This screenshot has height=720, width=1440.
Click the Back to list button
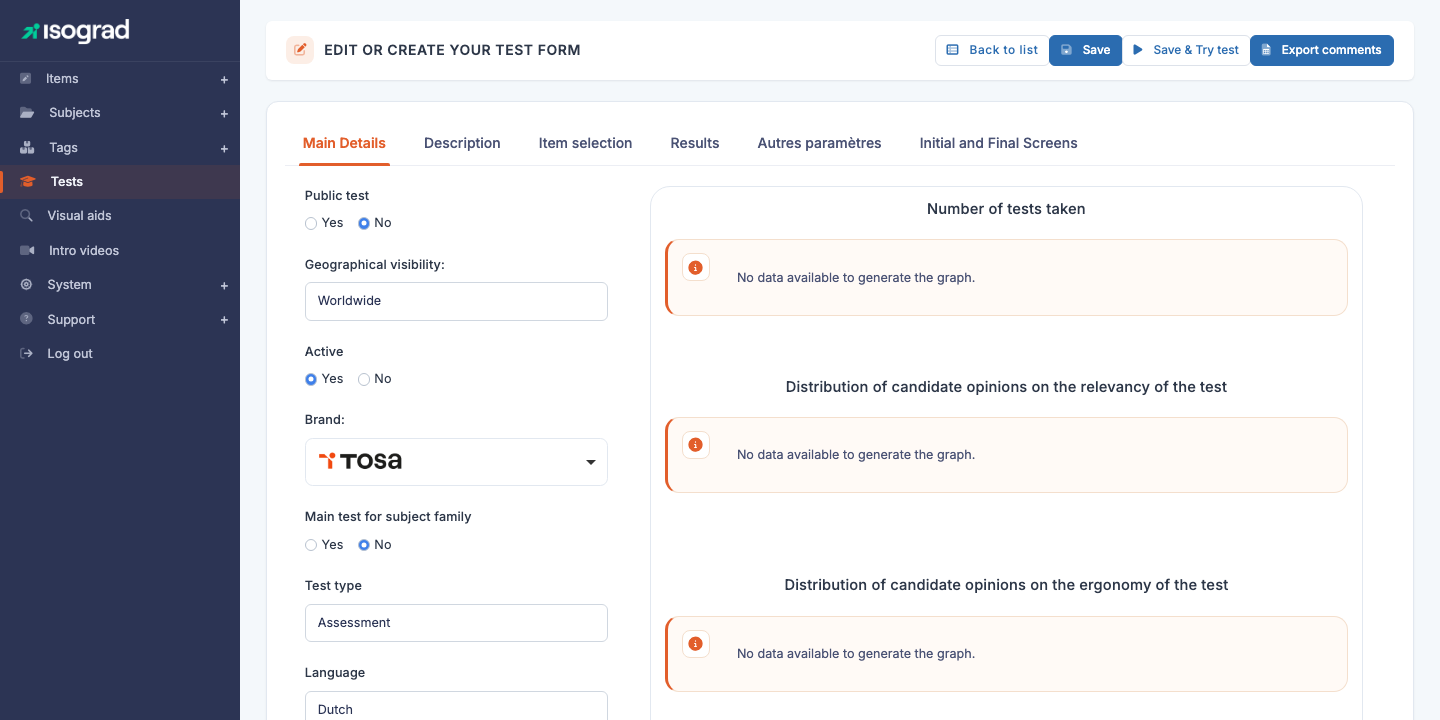coord(992,50)
